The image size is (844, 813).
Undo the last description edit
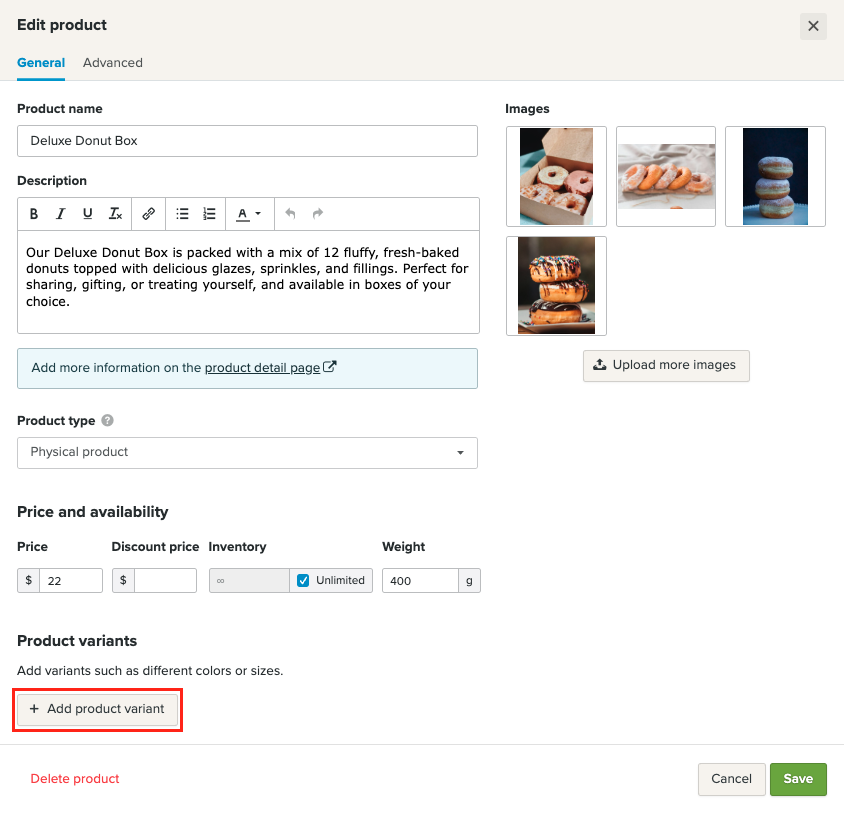pos(290,213)
